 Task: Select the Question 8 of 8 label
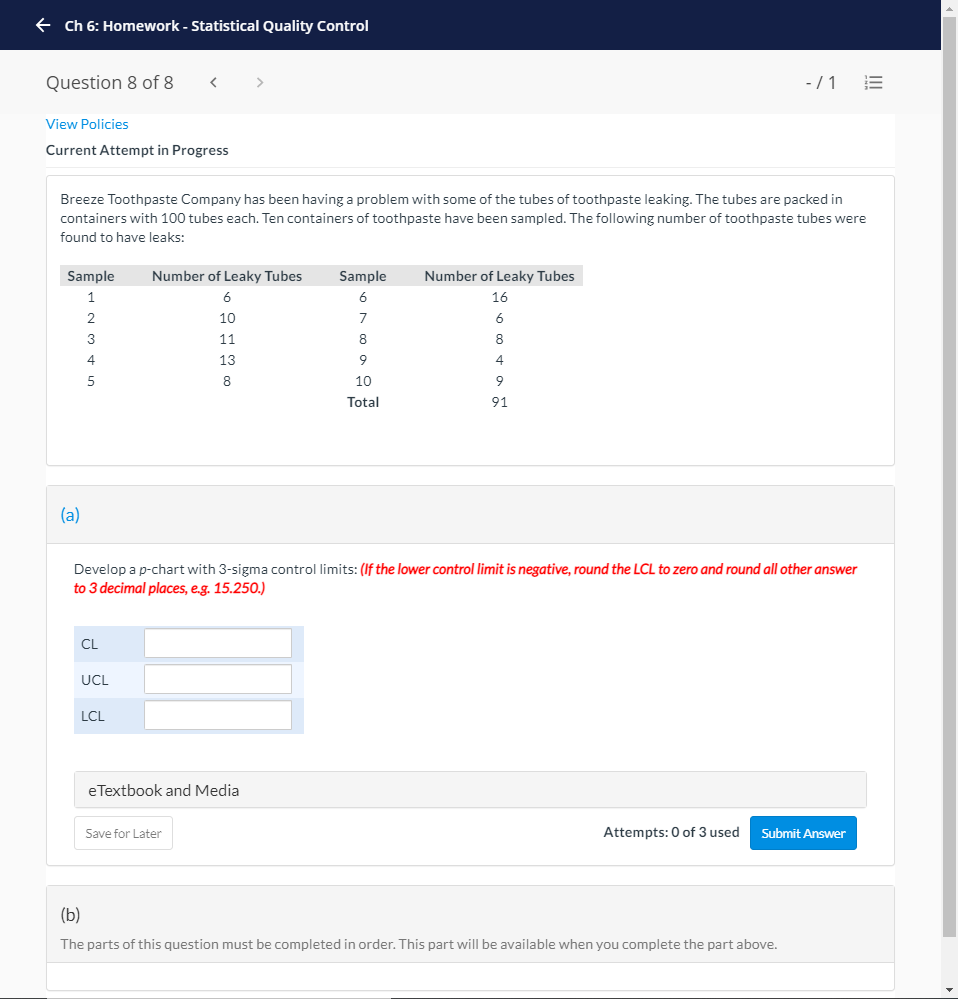pos(110,82)
